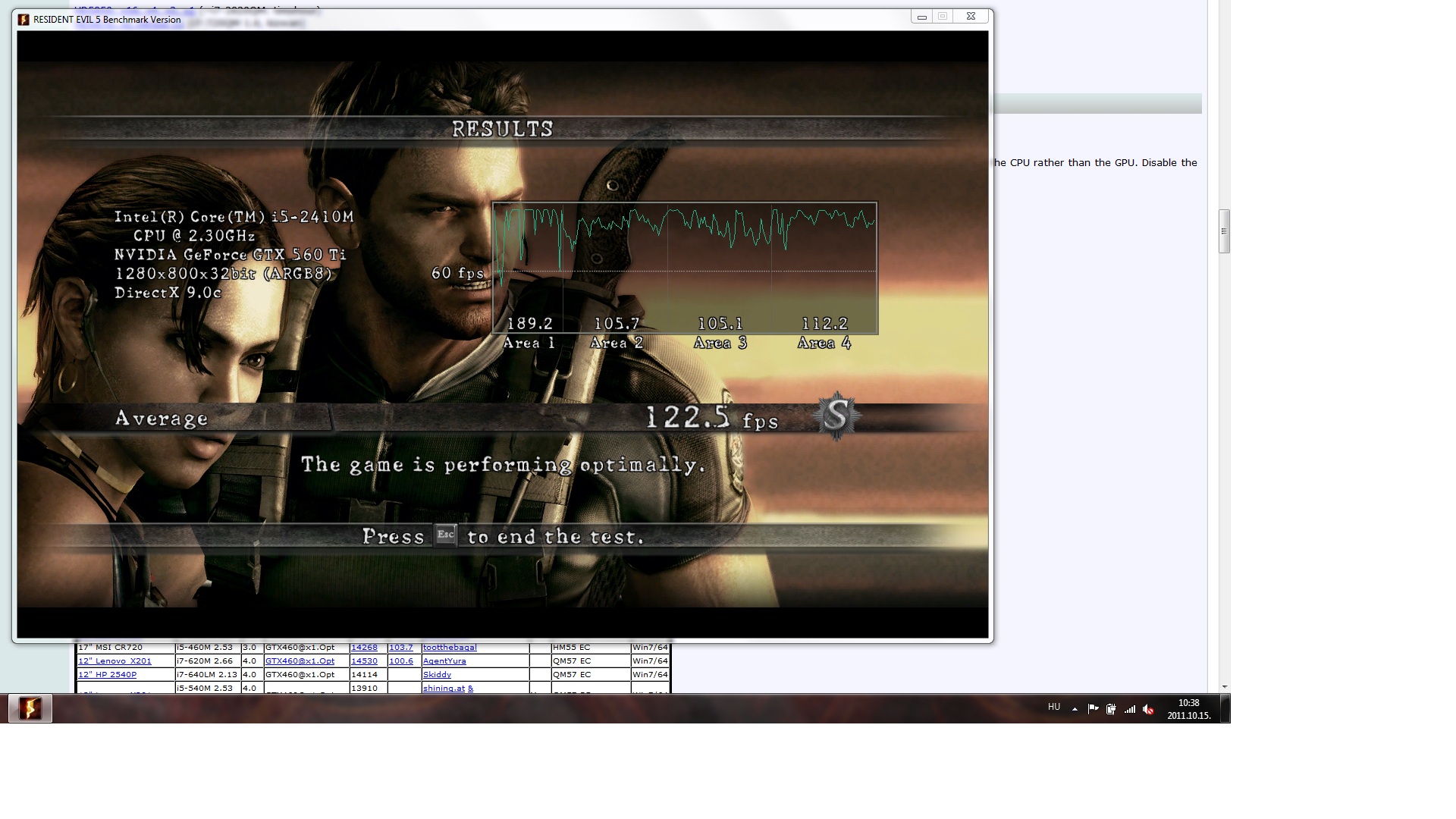1456x819 pixels.
Task: Click the 17" MSI CR720 table cell
Action: (x=125, y=648)
